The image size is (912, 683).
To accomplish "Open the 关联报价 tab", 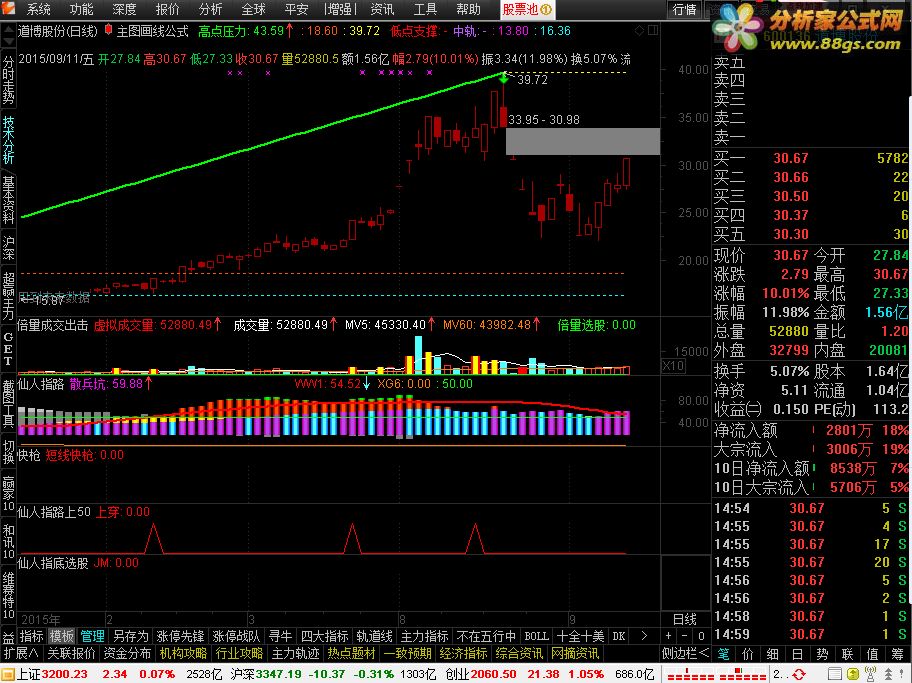I will point(72,653).
